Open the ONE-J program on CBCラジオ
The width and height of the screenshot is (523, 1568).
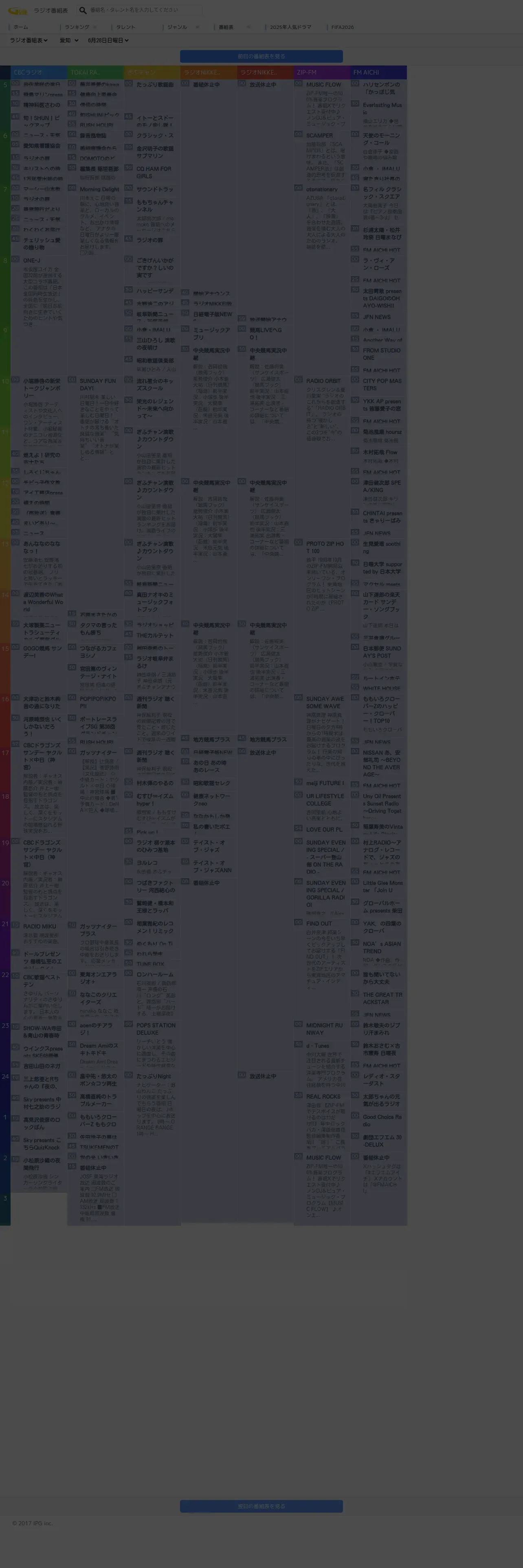pyautogui.click(x=32, y=261)
